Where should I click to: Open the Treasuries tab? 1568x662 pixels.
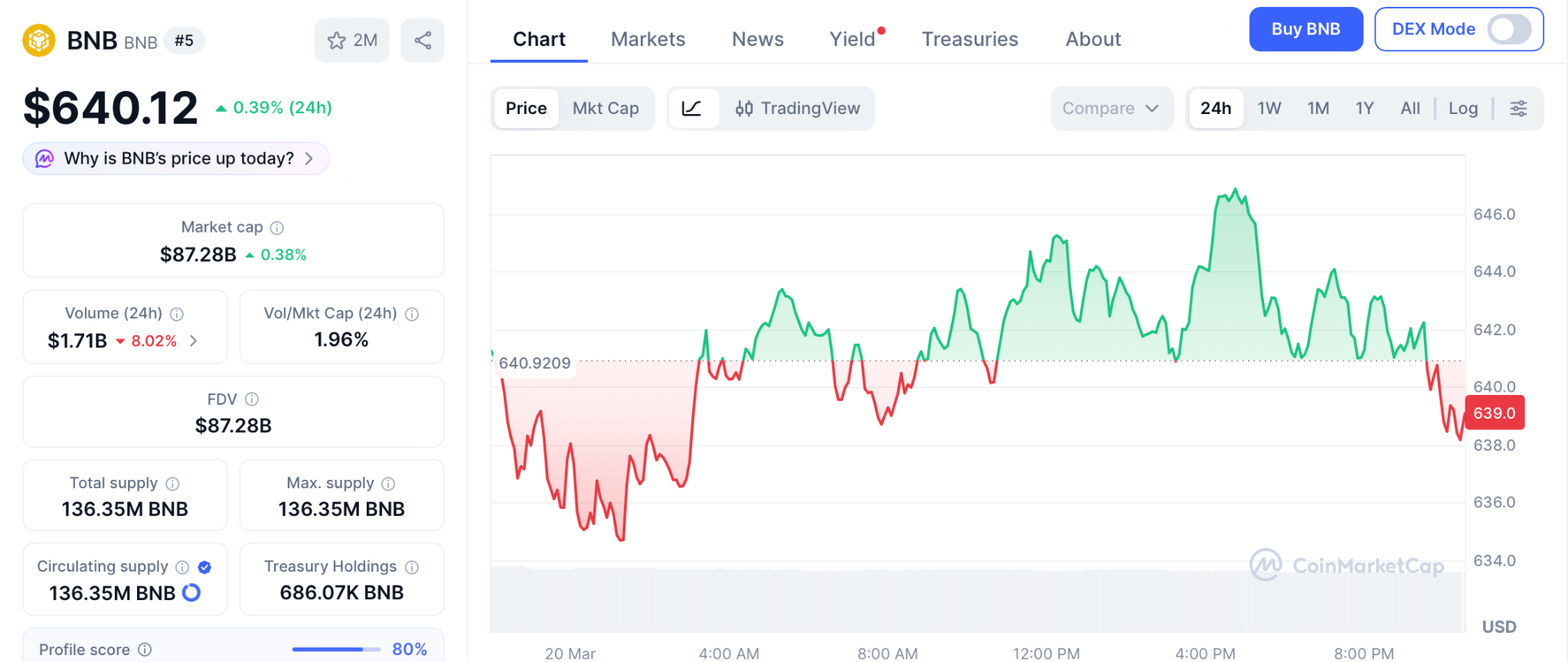click(x=969, y=39)
